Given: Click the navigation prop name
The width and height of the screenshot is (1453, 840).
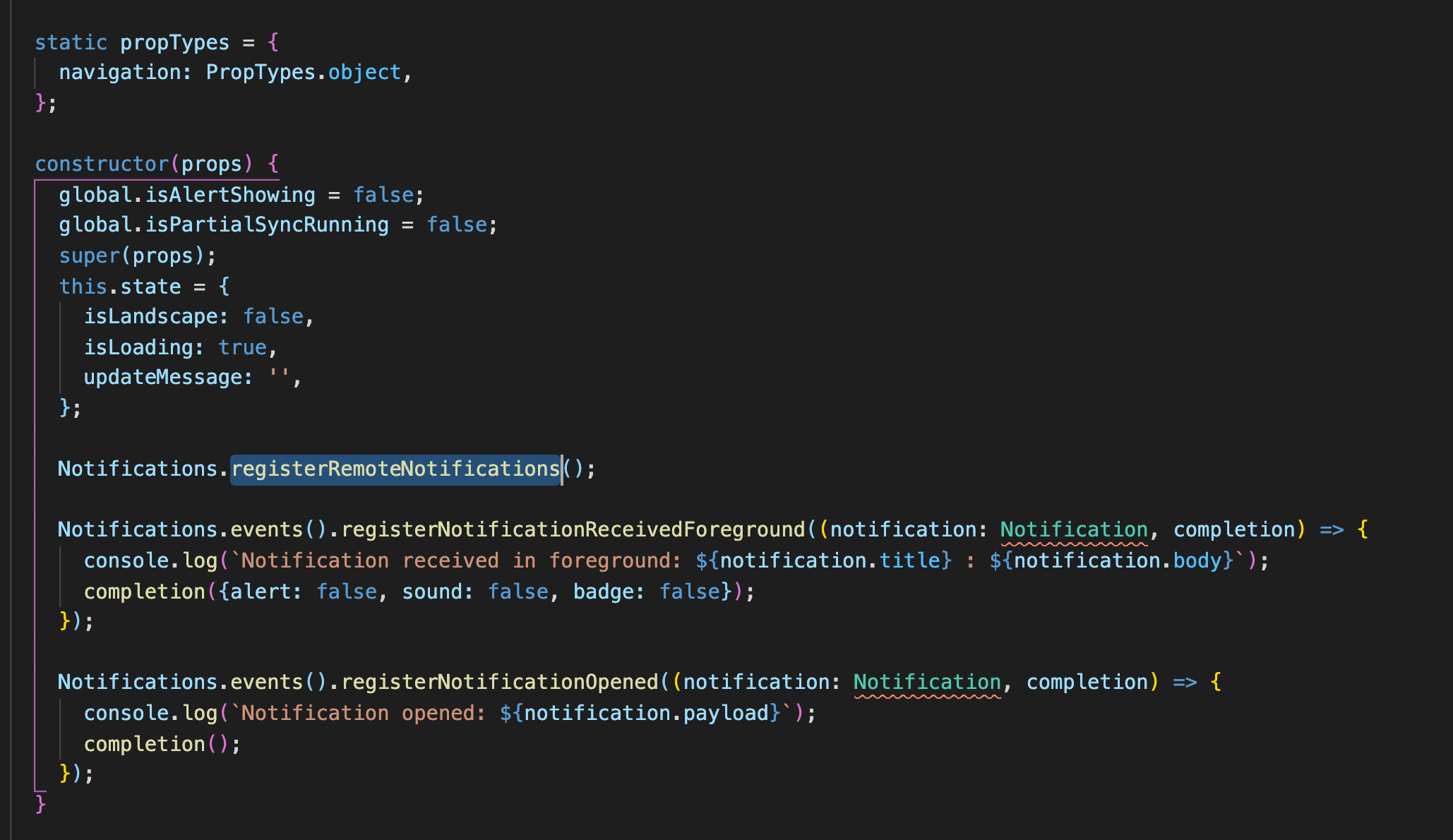Looking at the screenshot, I should click(x=120, y=71).
